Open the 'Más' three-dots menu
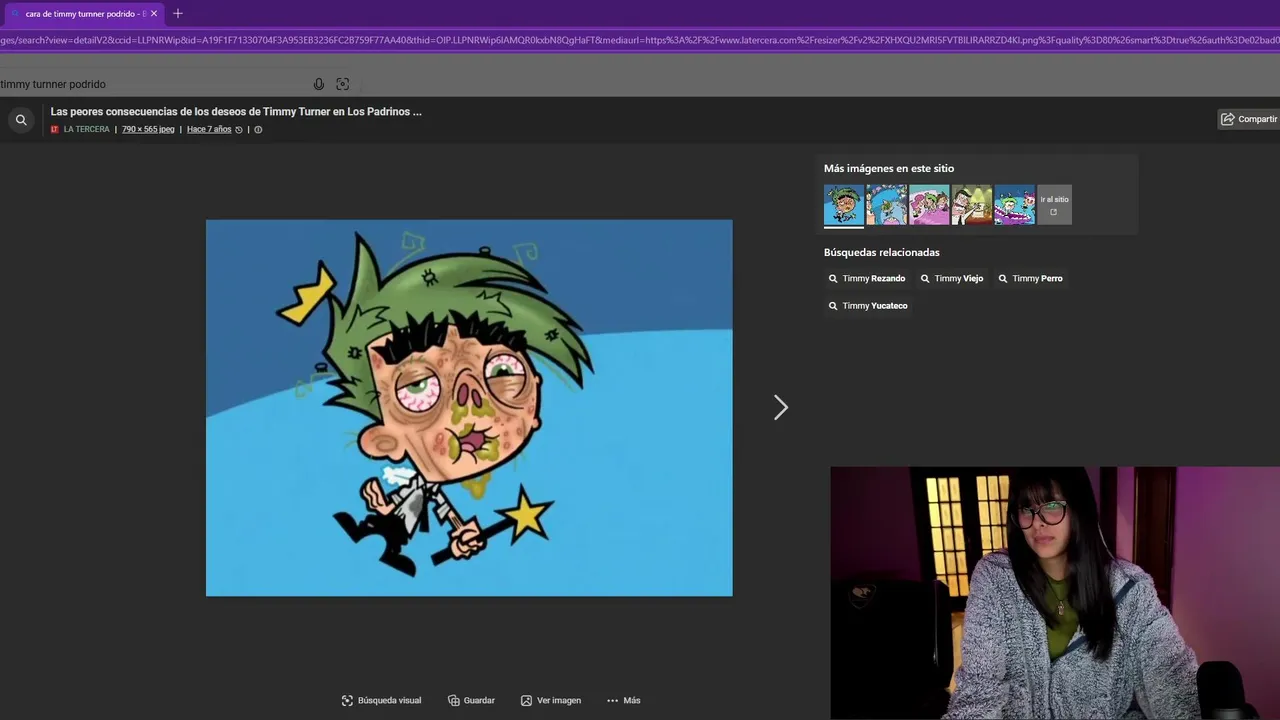The height and width of the screenshot is (720, 1280). pos(623,701)
